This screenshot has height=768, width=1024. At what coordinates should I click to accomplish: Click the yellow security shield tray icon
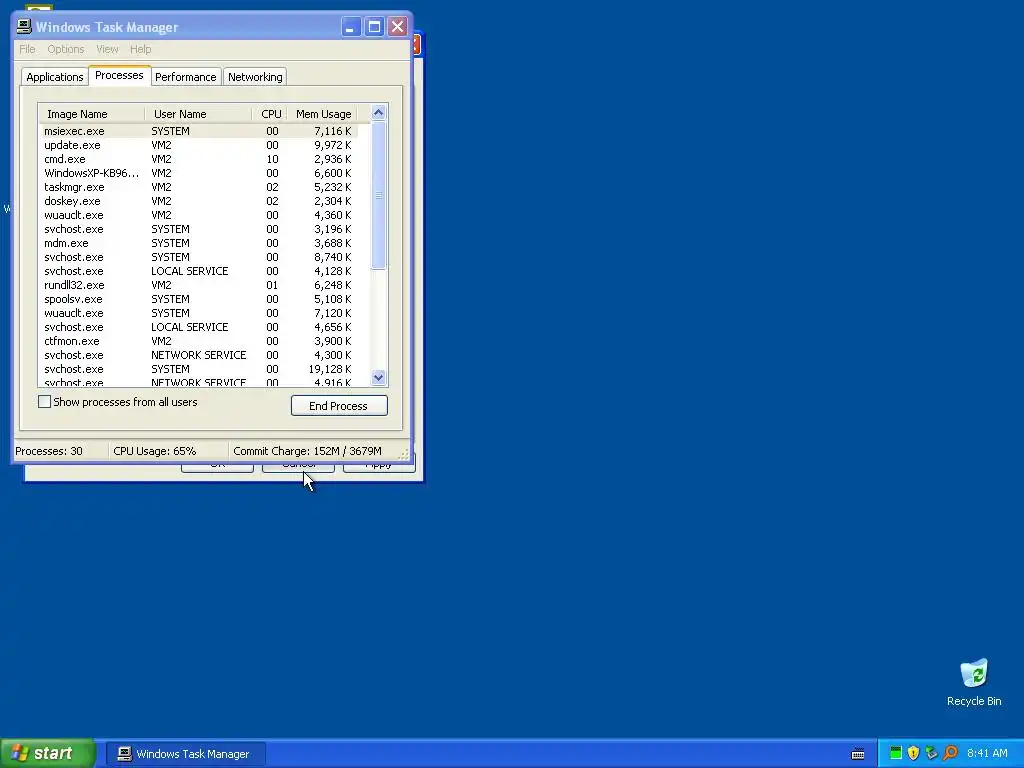913,753
